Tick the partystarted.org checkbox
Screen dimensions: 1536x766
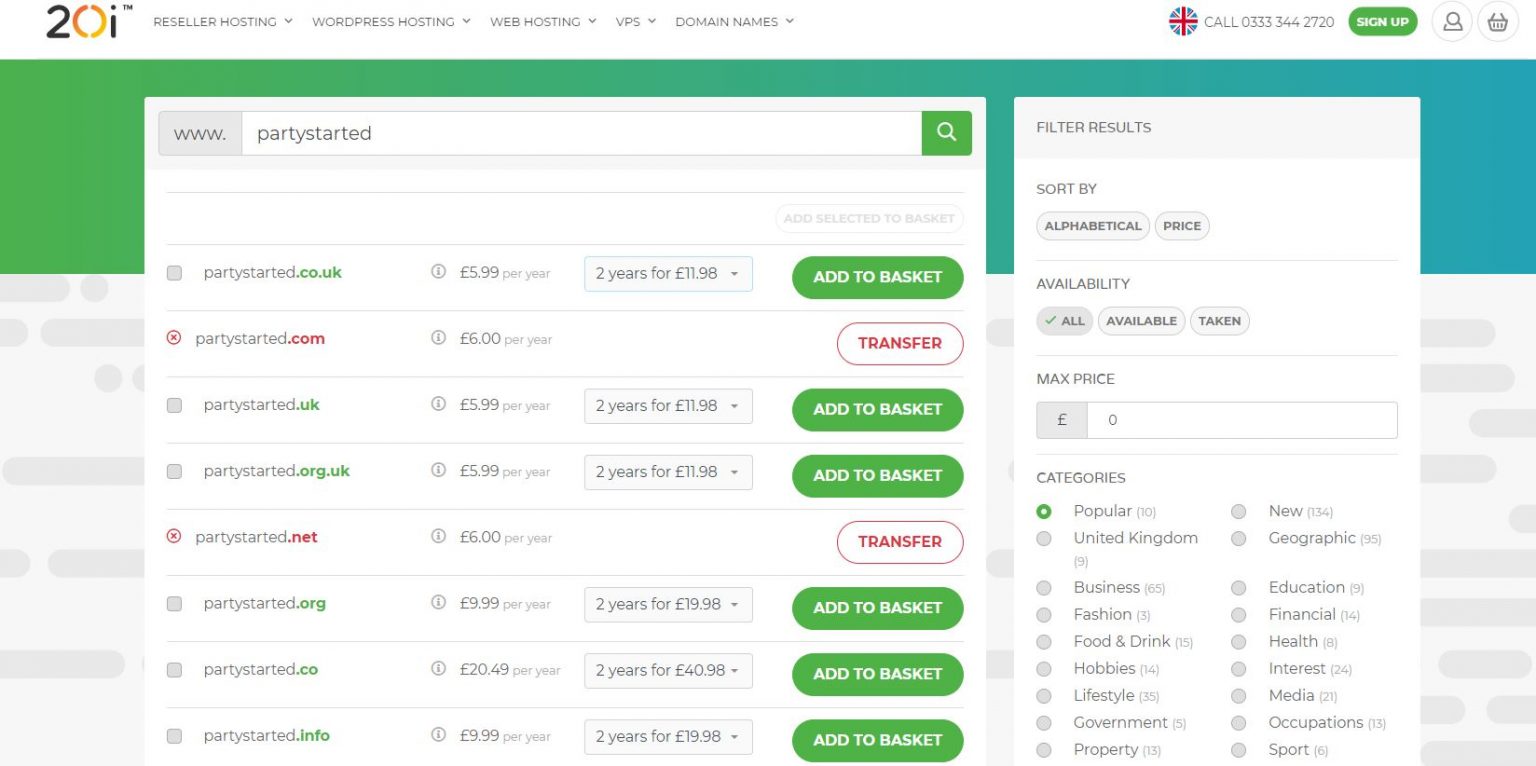pos(175,604)
